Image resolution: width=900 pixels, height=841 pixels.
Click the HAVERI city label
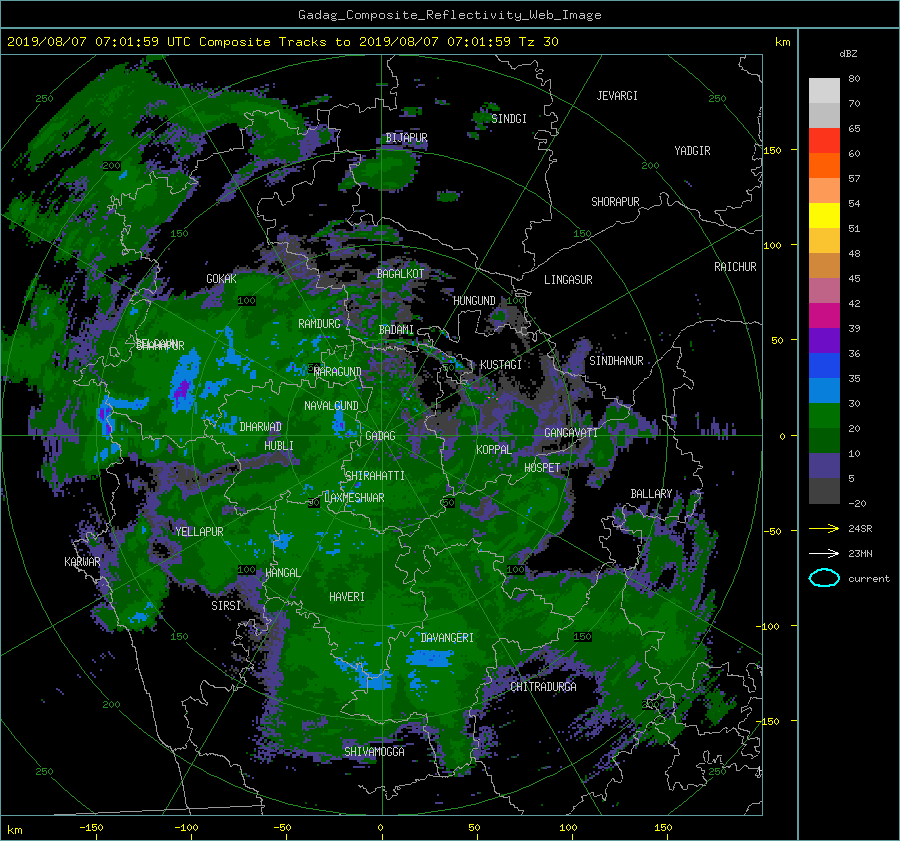coord(347,598)
